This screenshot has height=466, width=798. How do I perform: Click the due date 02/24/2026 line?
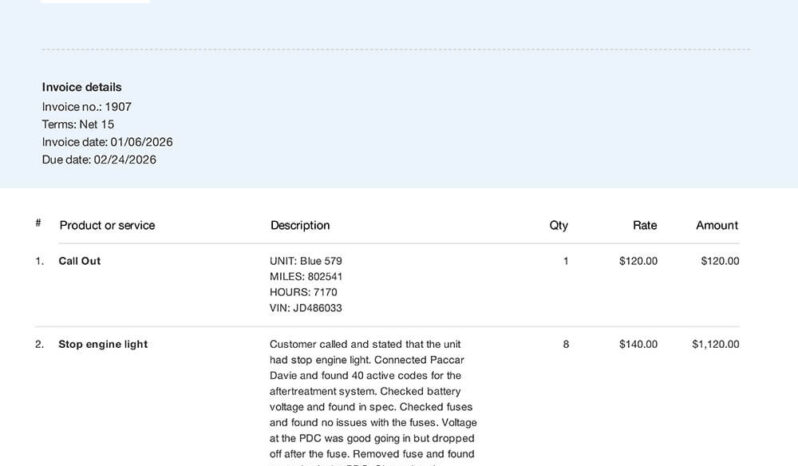pyautogui.click(x=99, y=159)
